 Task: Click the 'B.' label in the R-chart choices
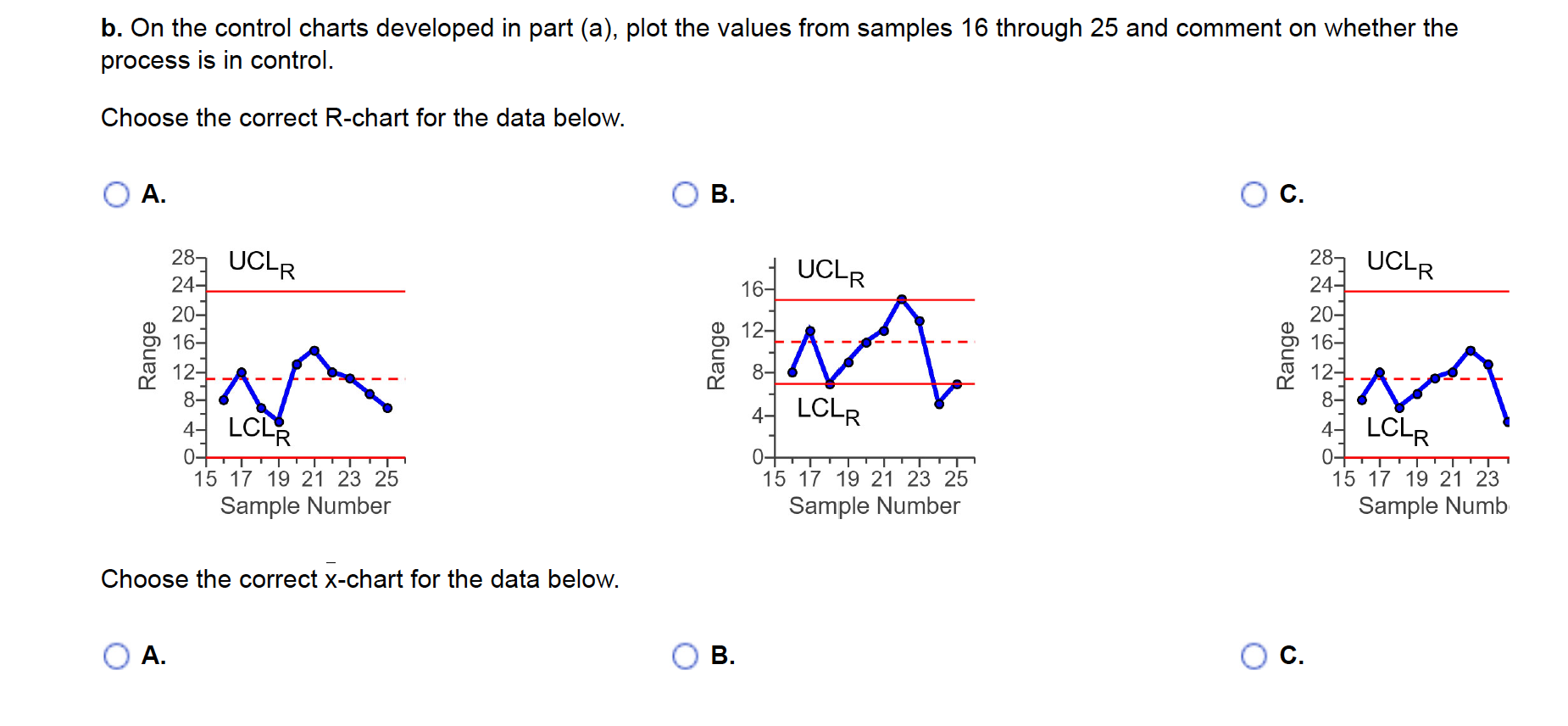[722, 194]
